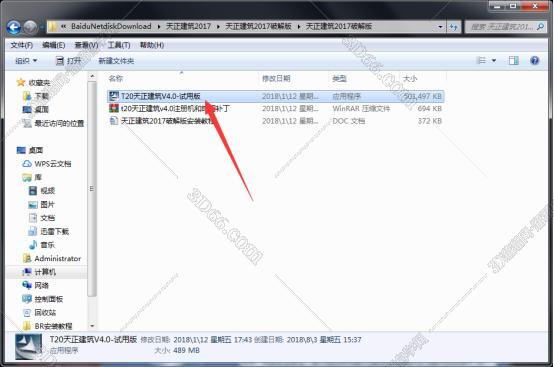Viewport: 554px width, 367px height.
Task: Open the view options dropdown arrow
Action: click(x=494, y=61)
